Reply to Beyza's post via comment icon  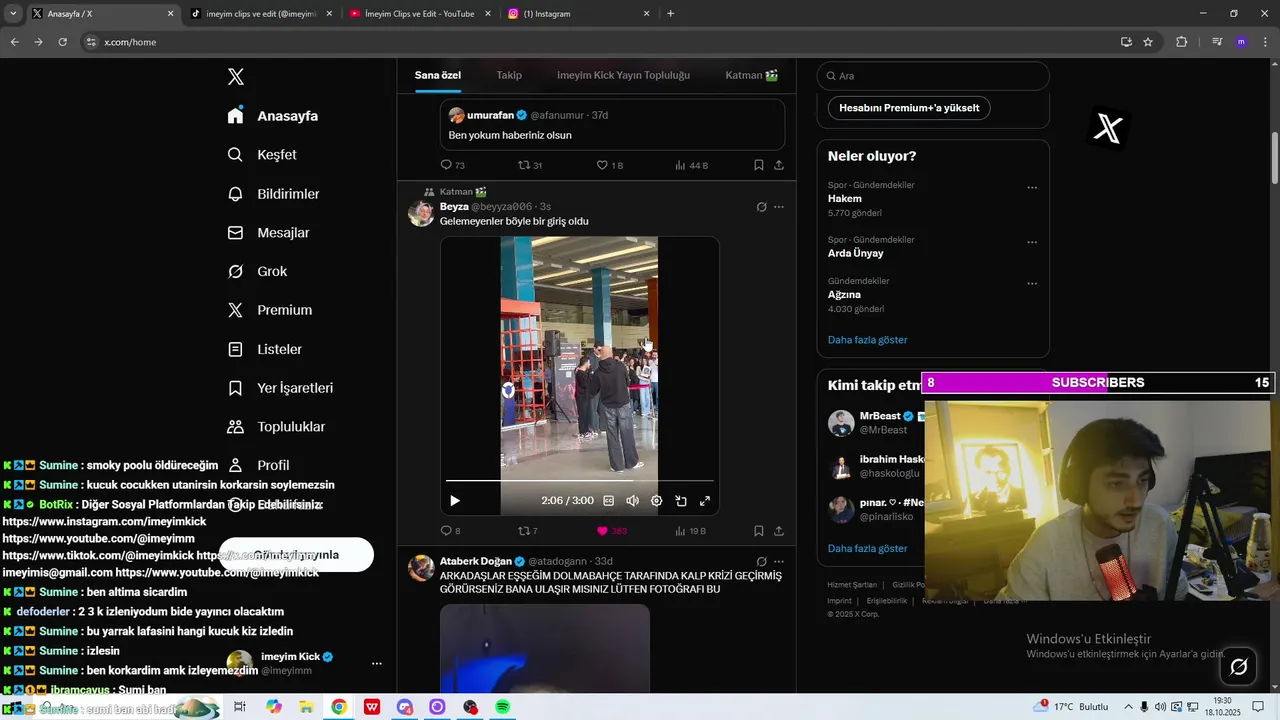(x=446, y=531)
